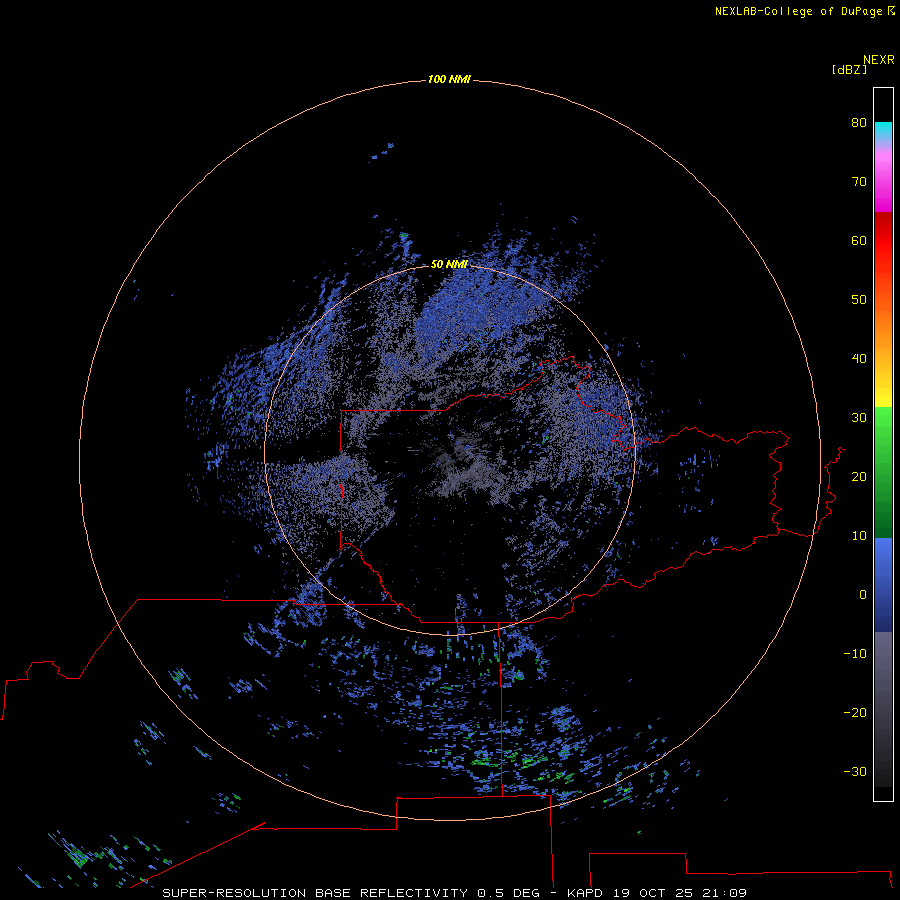Click the 30 dBZ scale value
This screenshot has width=900, height=900.
coord(859,417)
